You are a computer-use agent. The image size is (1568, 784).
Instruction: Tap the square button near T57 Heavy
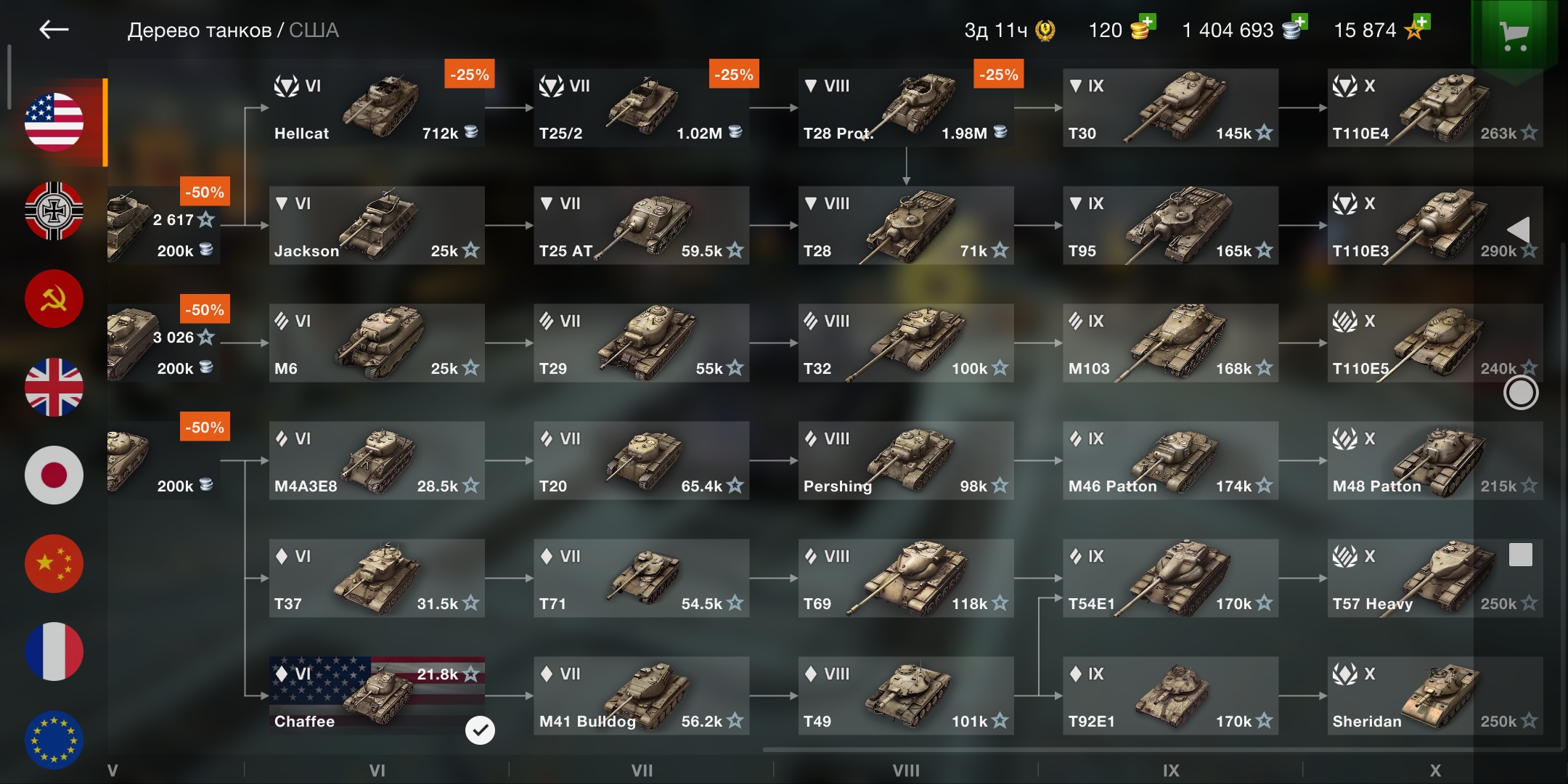[x=1521, y=555]
